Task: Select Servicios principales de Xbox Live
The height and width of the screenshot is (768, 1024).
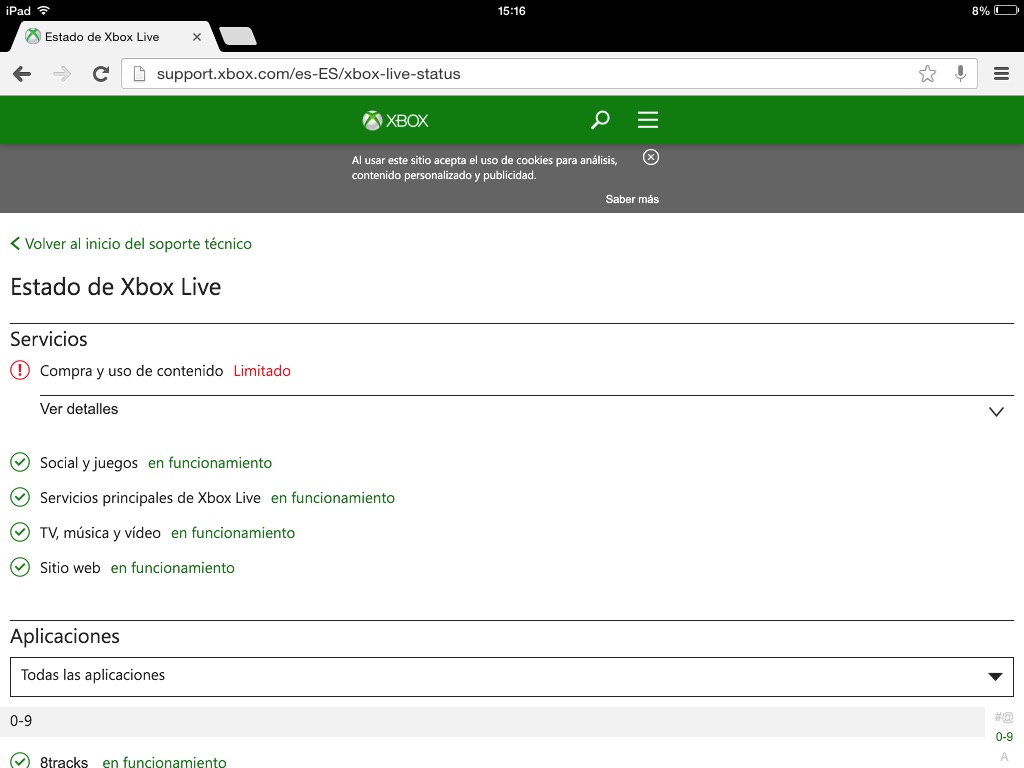Action: click(150, 498)
